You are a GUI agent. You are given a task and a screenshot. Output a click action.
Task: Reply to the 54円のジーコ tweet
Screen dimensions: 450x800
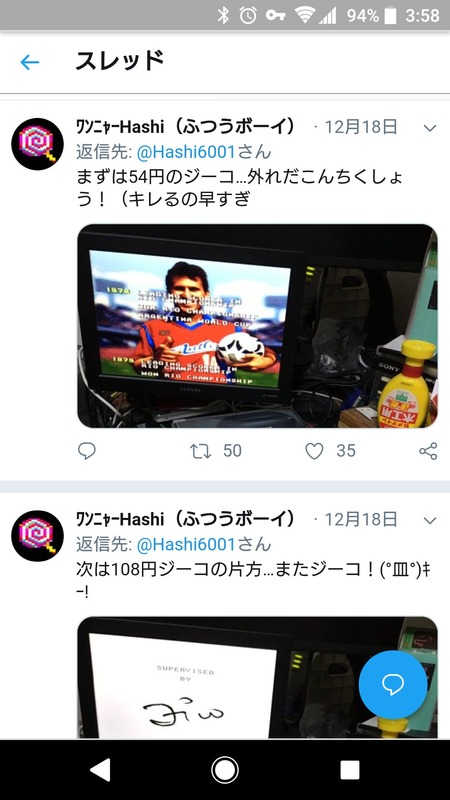[87, 451]
